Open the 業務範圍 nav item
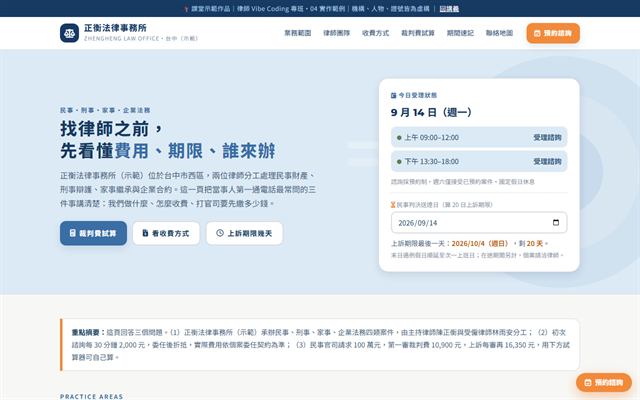Image resolution: width=640 pixels, height=400 pixels. pyautogui.click(x=298, y=33)
